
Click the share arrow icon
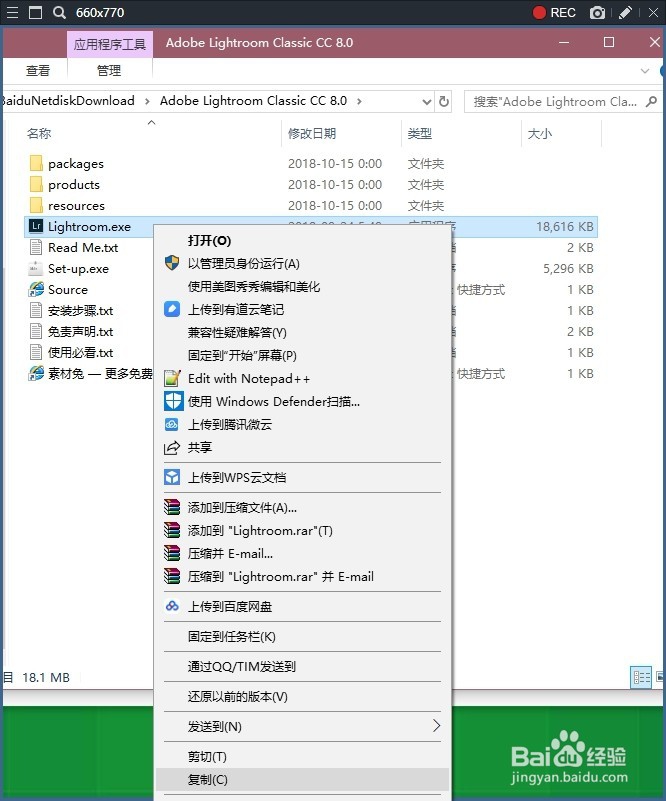click(x=172, y=447)
